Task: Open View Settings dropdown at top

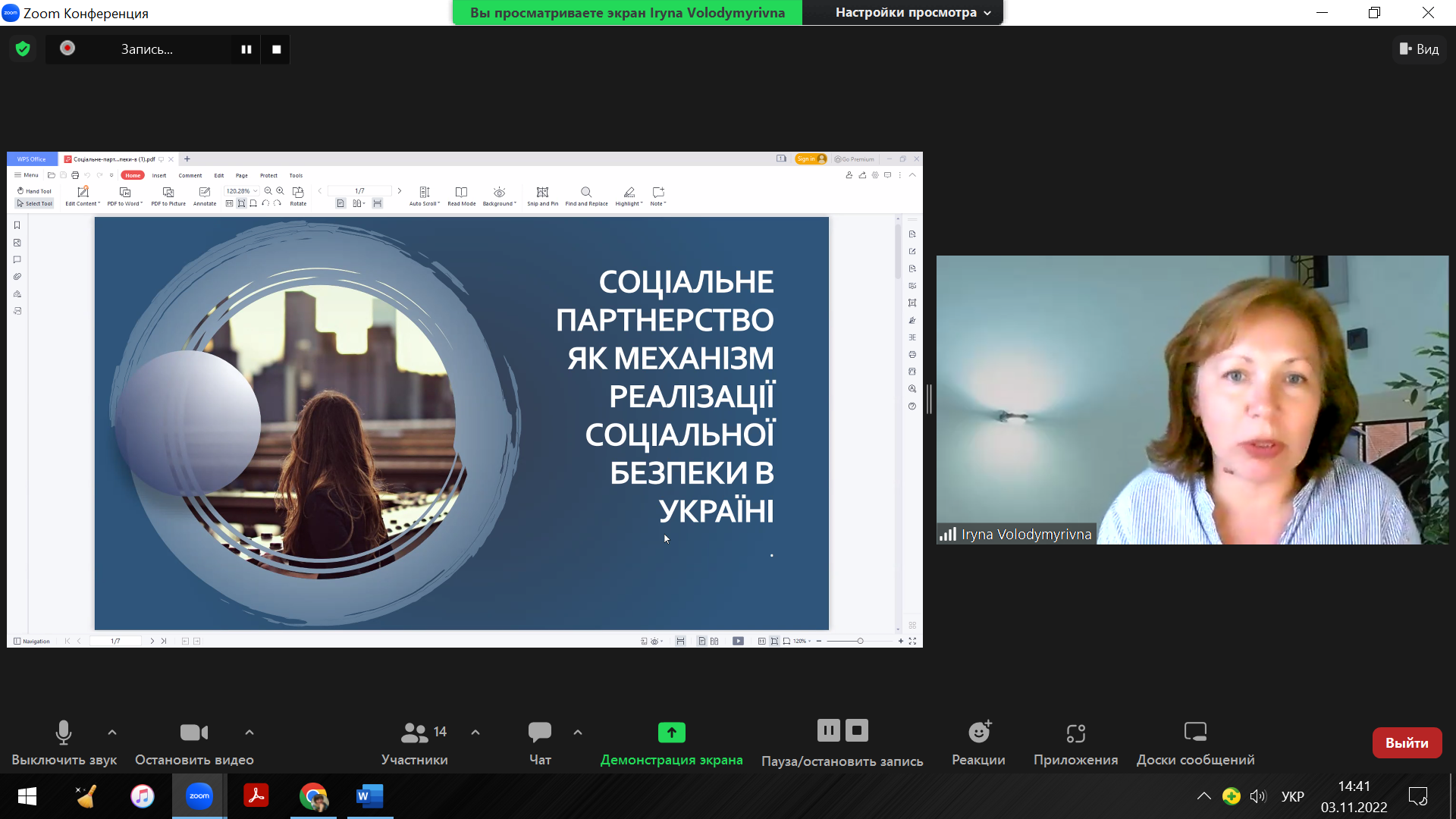Action: pyautogui.click(x=913, y=13)
